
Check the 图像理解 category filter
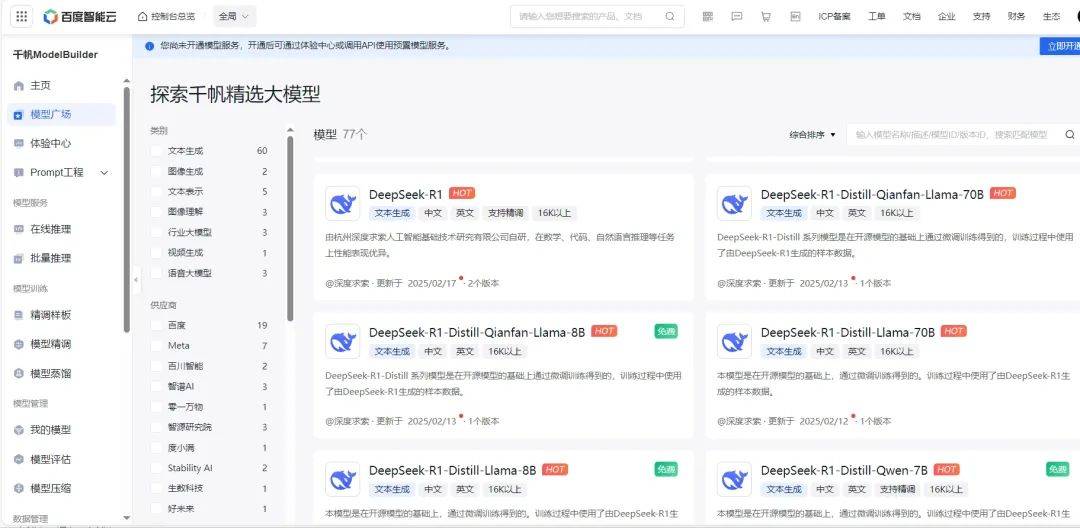(156, 212)
